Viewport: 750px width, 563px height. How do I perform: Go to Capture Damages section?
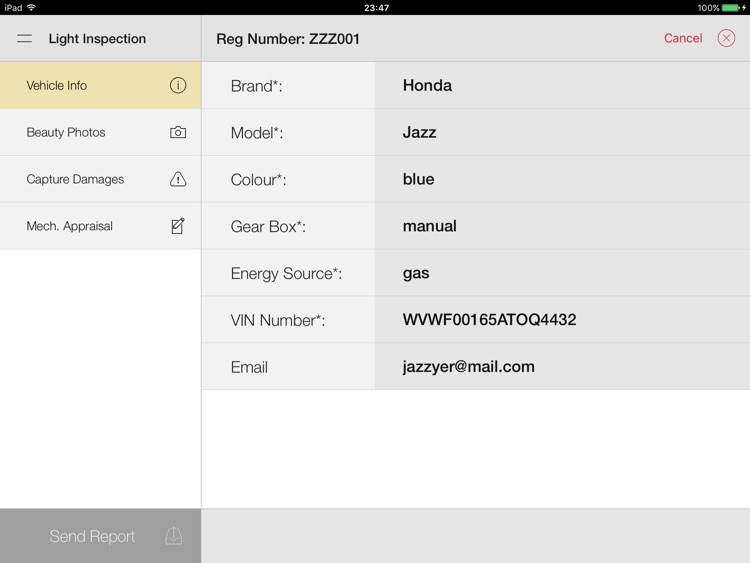(x=75, y=179)
